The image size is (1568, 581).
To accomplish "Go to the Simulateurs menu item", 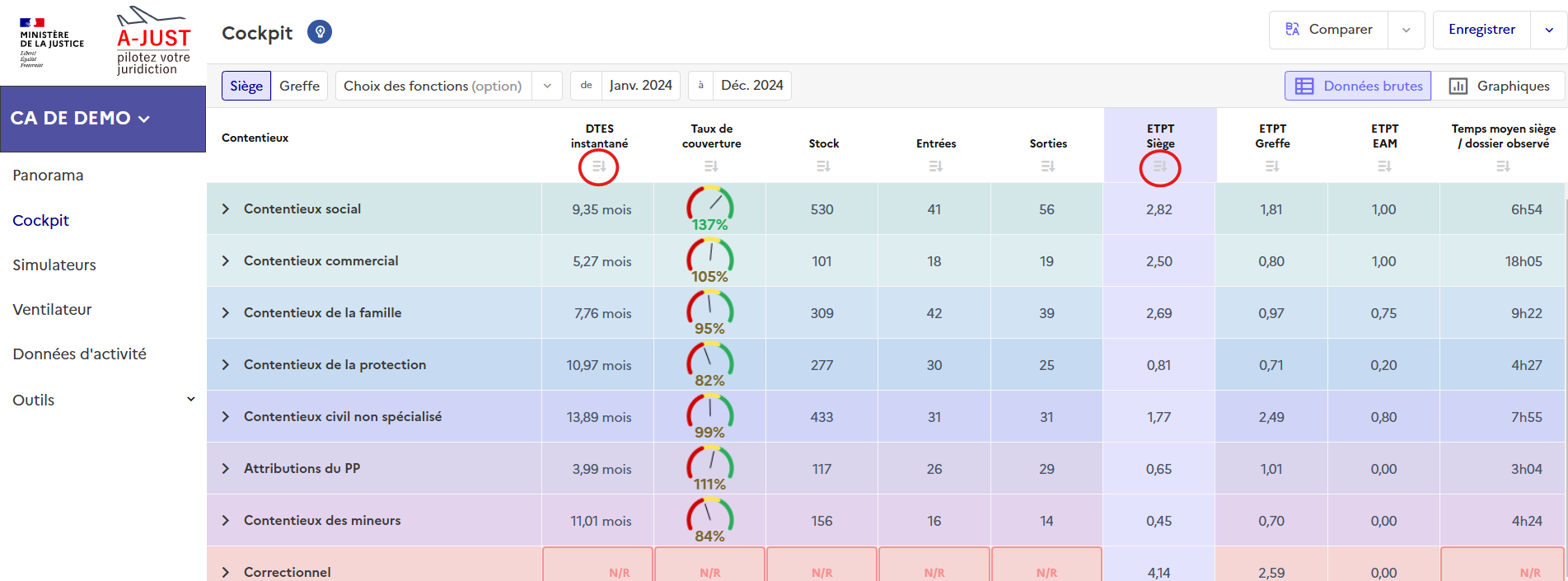I will click(x=54, y=265).
